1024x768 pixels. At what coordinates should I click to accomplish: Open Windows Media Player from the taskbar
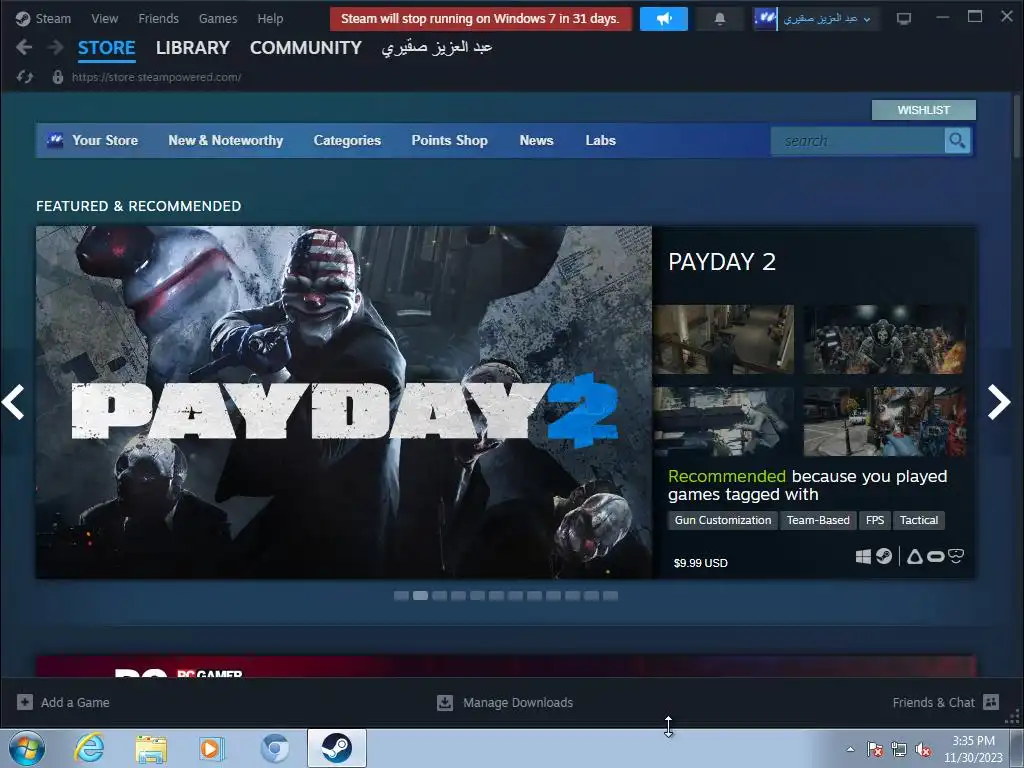212,748
